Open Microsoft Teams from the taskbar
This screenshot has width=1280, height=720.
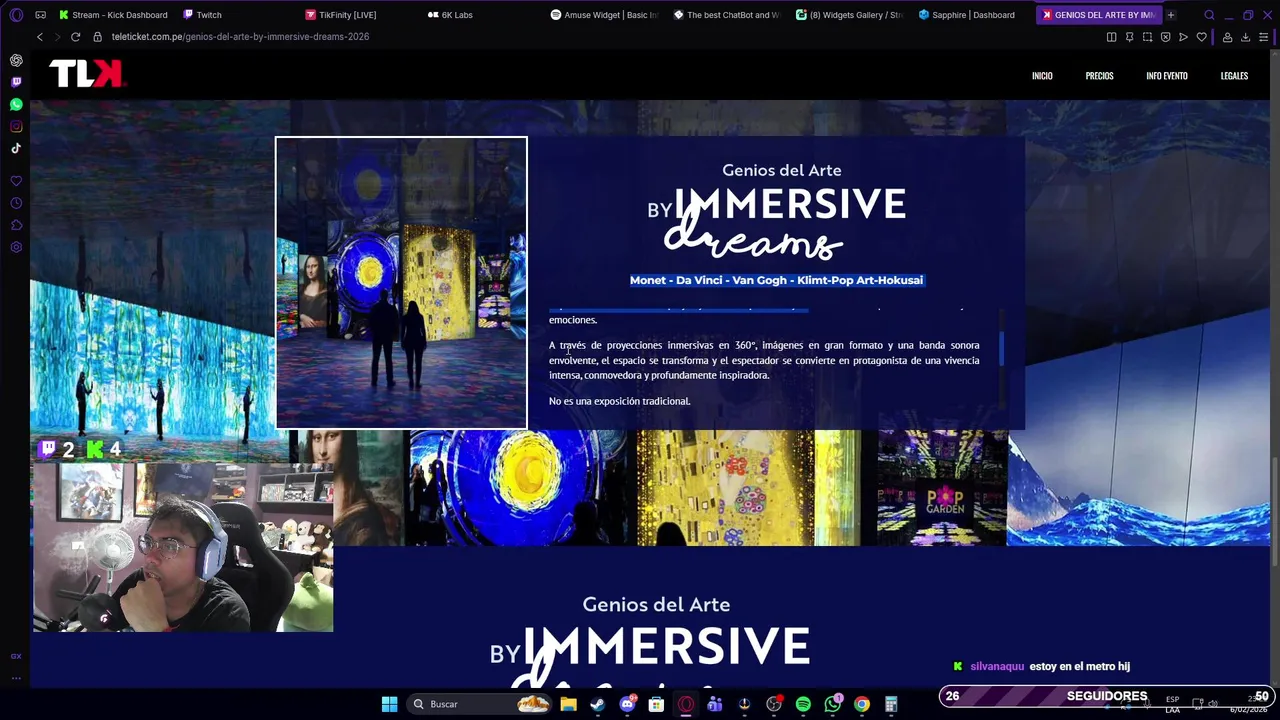pyautogui.click(x=715, y=704)
